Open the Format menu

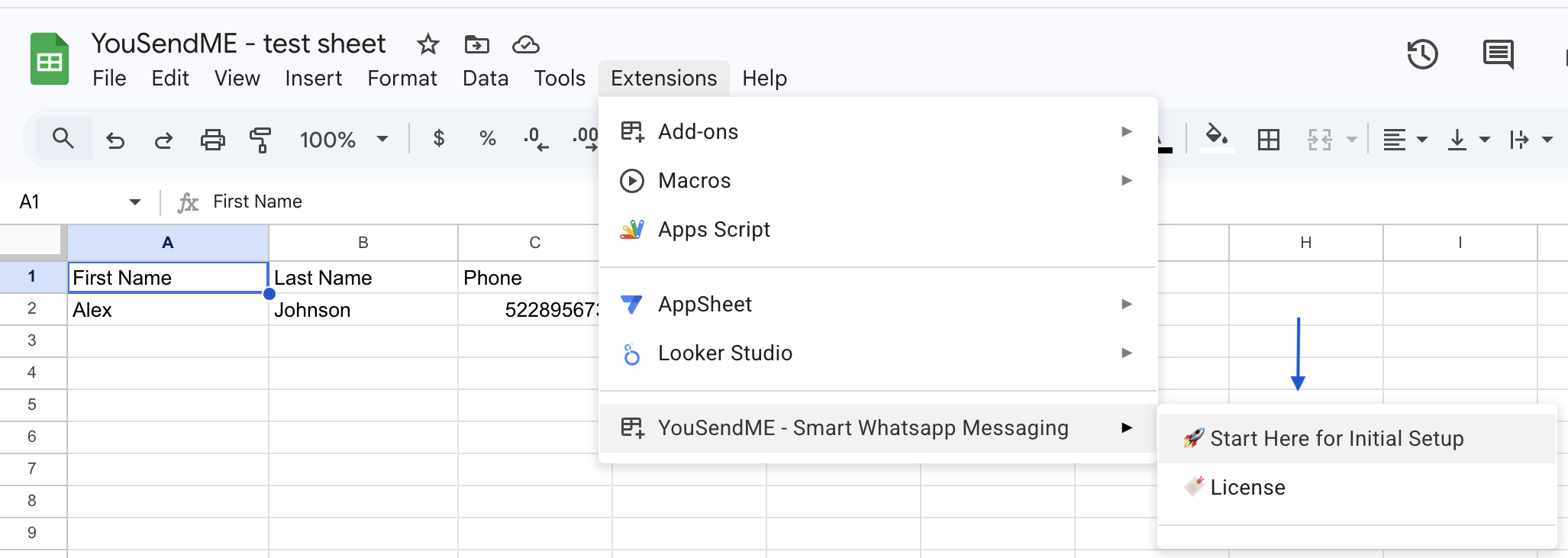coord(402,78)
